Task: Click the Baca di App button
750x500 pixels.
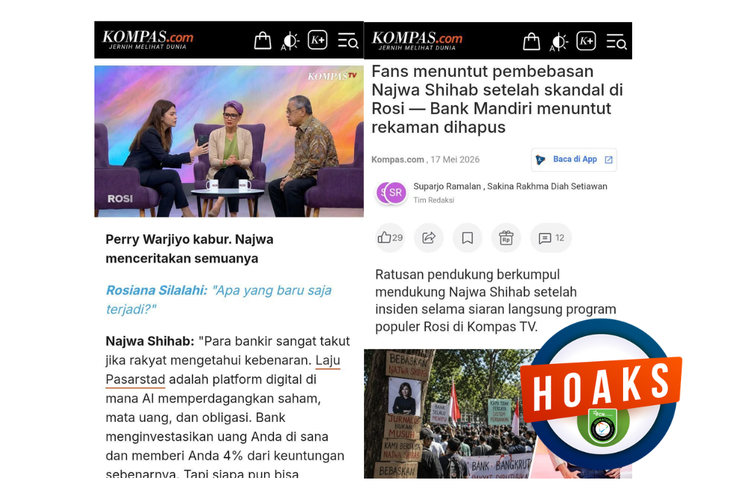Action: [574, 159]
